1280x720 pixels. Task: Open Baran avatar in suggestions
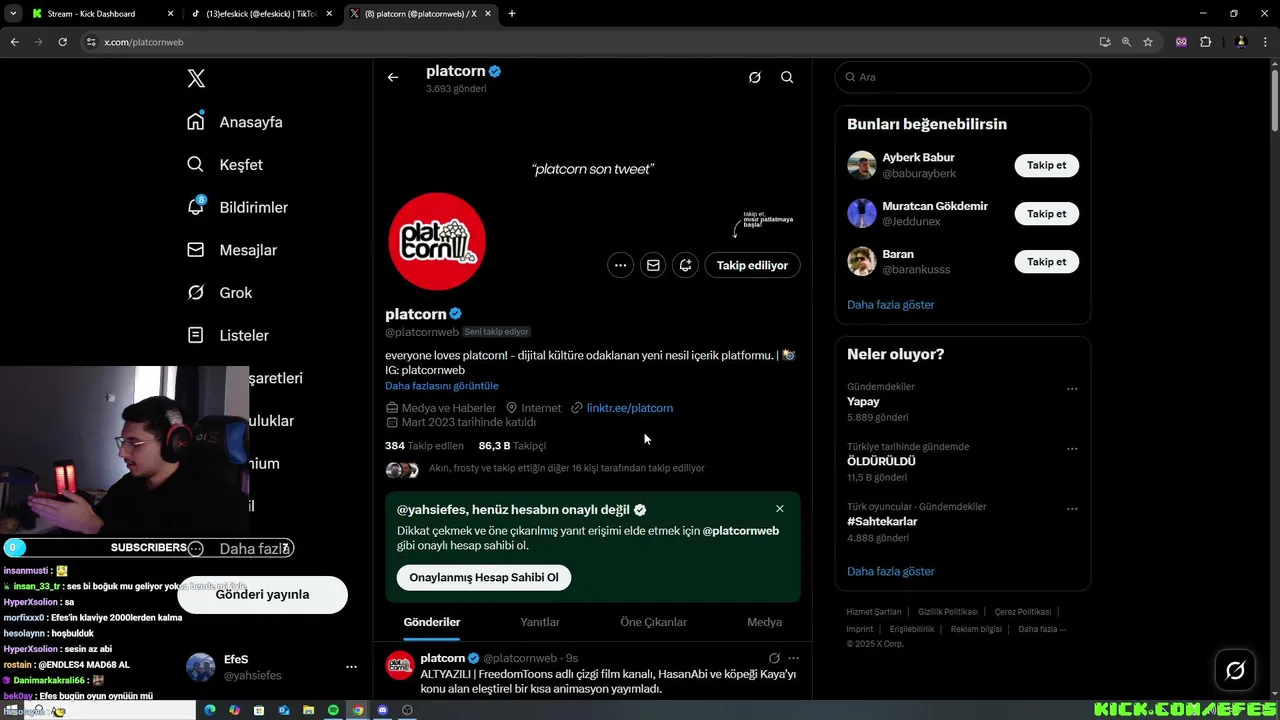[x=862, y=261]
